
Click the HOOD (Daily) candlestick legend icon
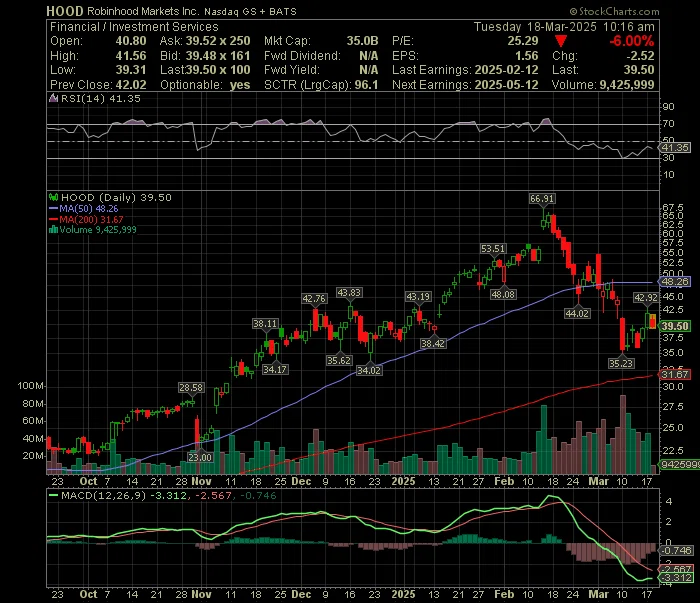pos(54,197)
